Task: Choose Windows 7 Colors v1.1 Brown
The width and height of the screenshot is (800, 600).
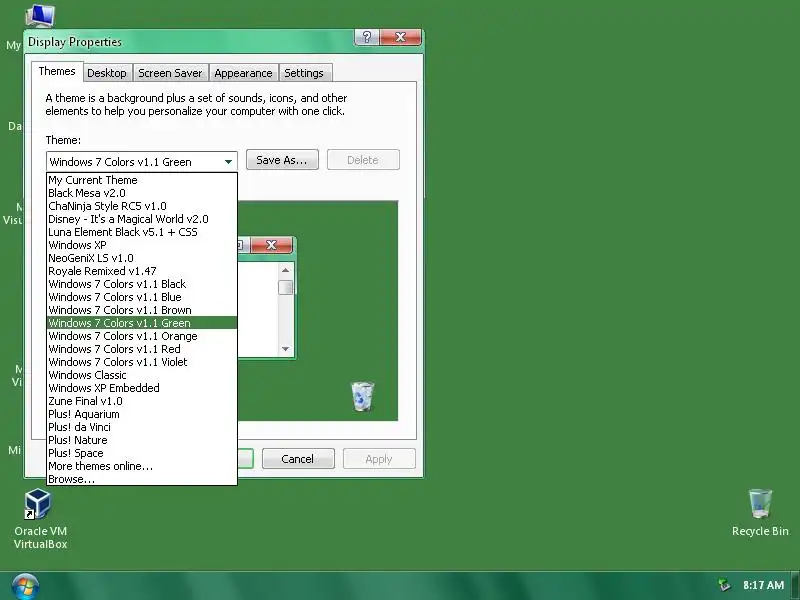Action: tap(142, 310)
